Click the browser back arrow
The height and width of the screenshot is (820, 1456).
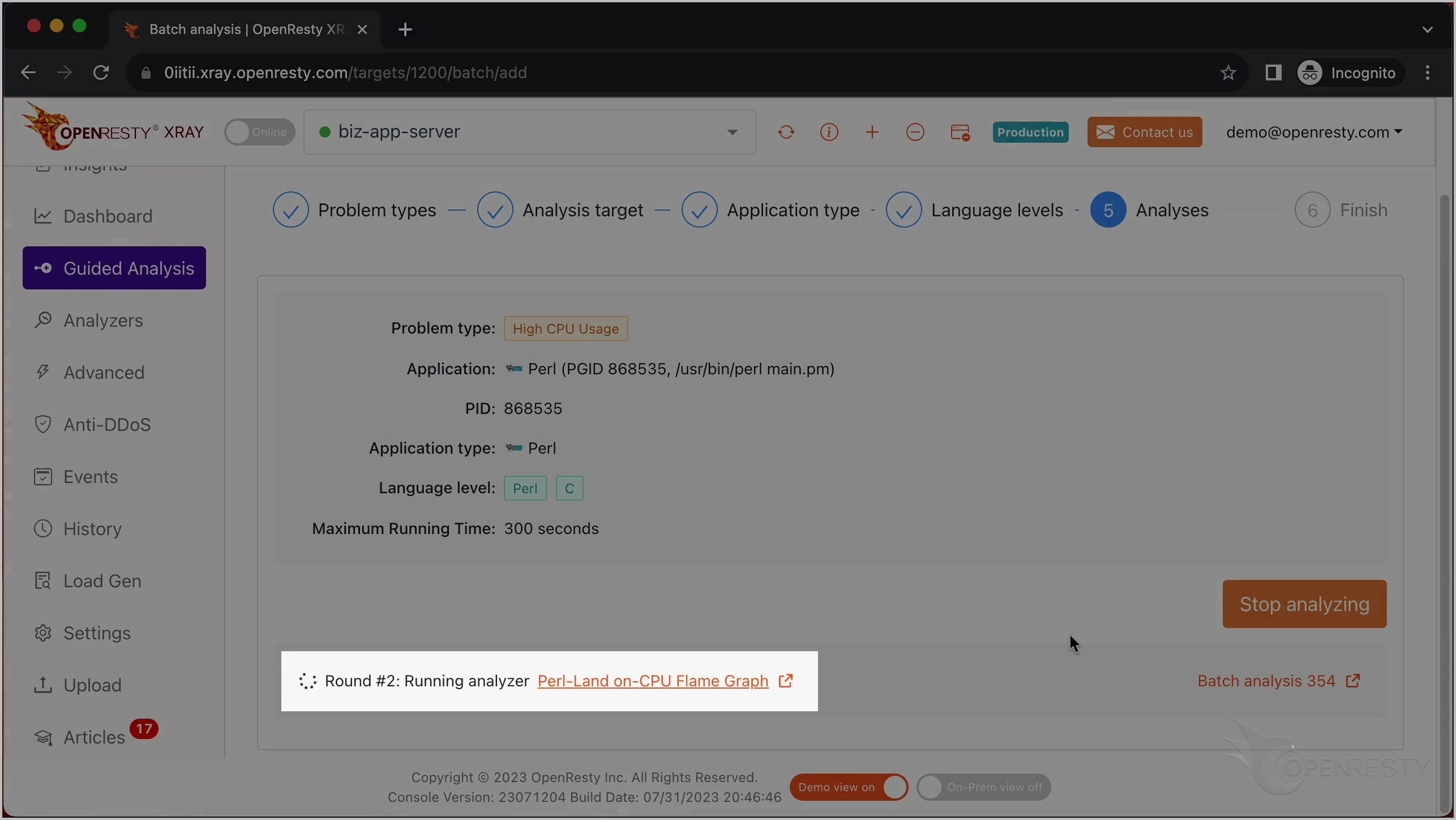pyautogui.click(x=28, y=72)
